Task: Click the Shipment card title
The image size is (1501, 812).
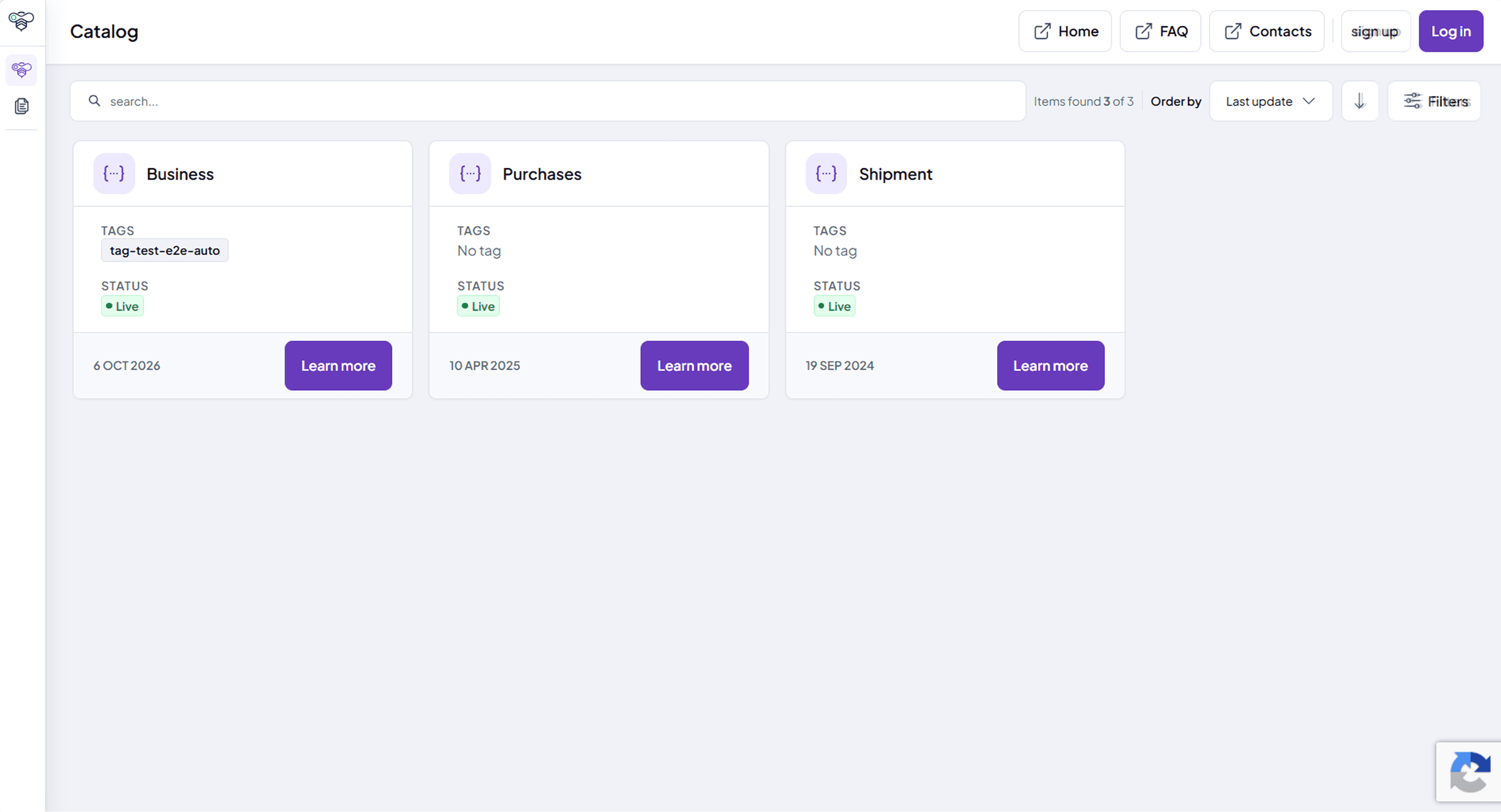Action: click(895, 174)
